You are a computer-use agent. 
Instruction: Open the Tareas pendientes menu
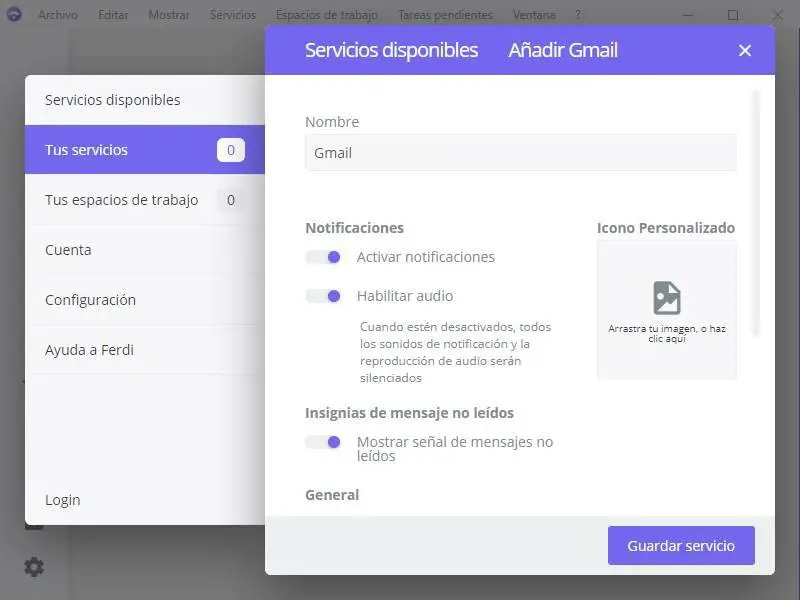coord(445,15)
